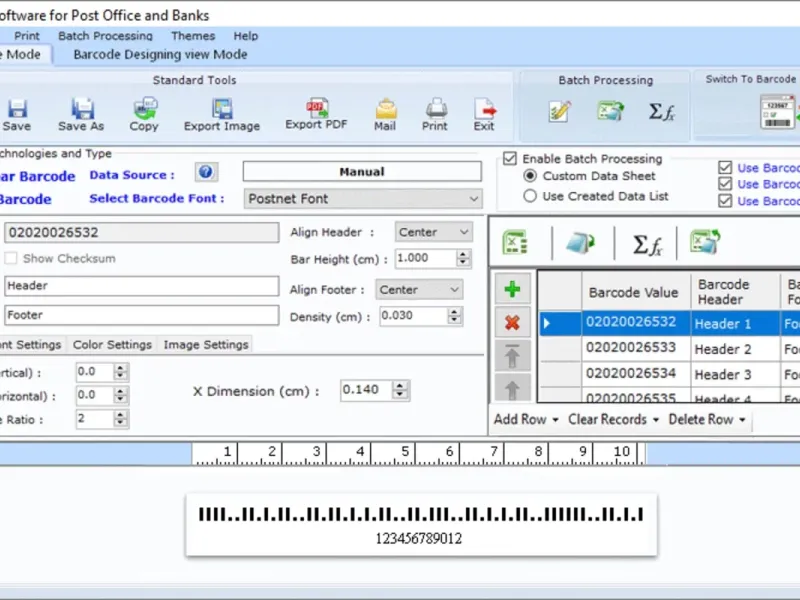Select Use Created Data List option
The image size is (800, 600).
tap(530, 196)
